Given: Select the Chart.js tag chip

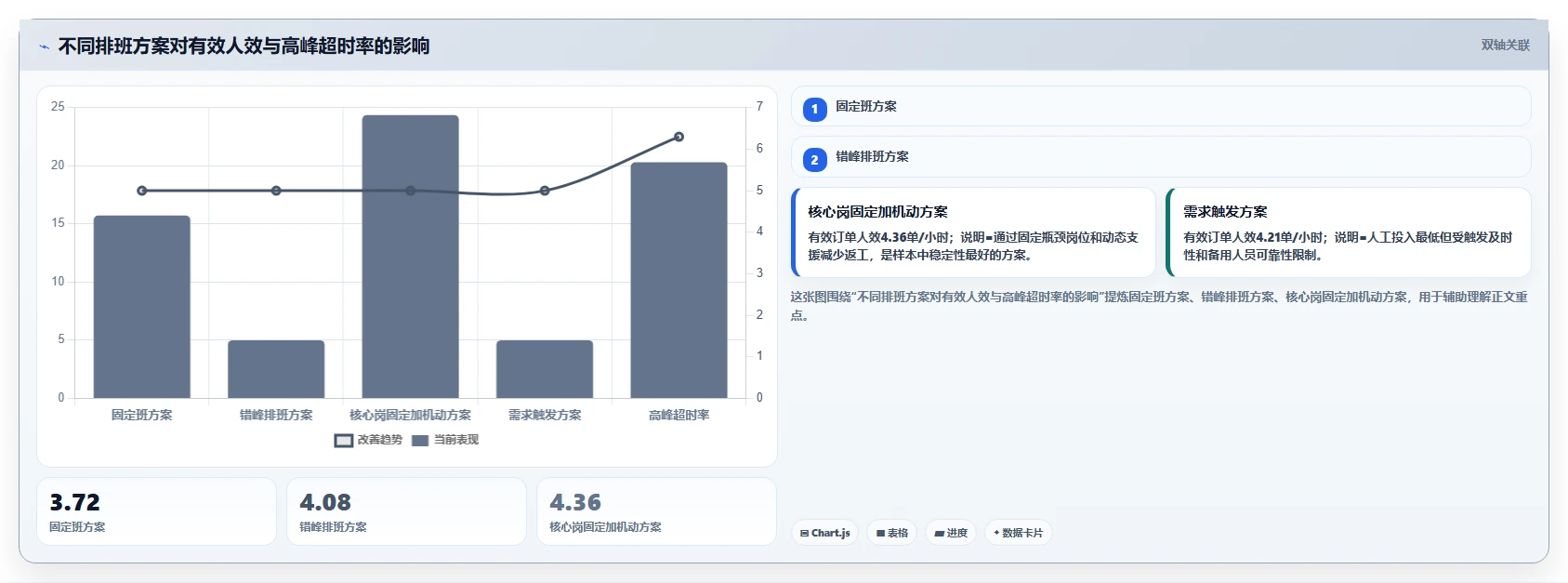Looking at the screenshot, I should [824, 533].
